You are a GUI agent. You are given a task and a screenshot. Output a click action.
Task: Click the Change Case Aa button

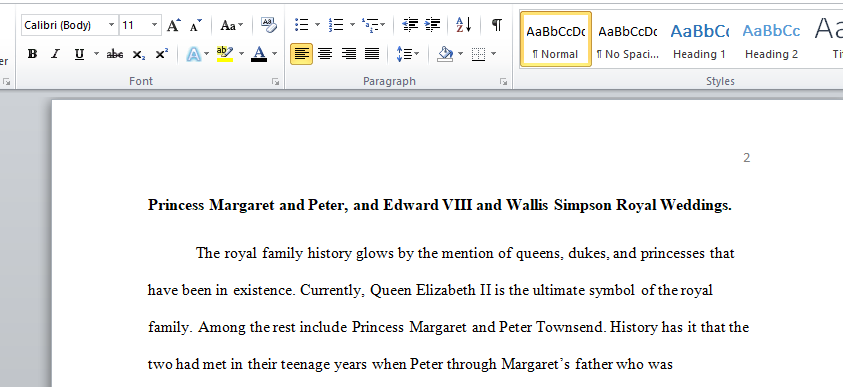pos(232,25)
